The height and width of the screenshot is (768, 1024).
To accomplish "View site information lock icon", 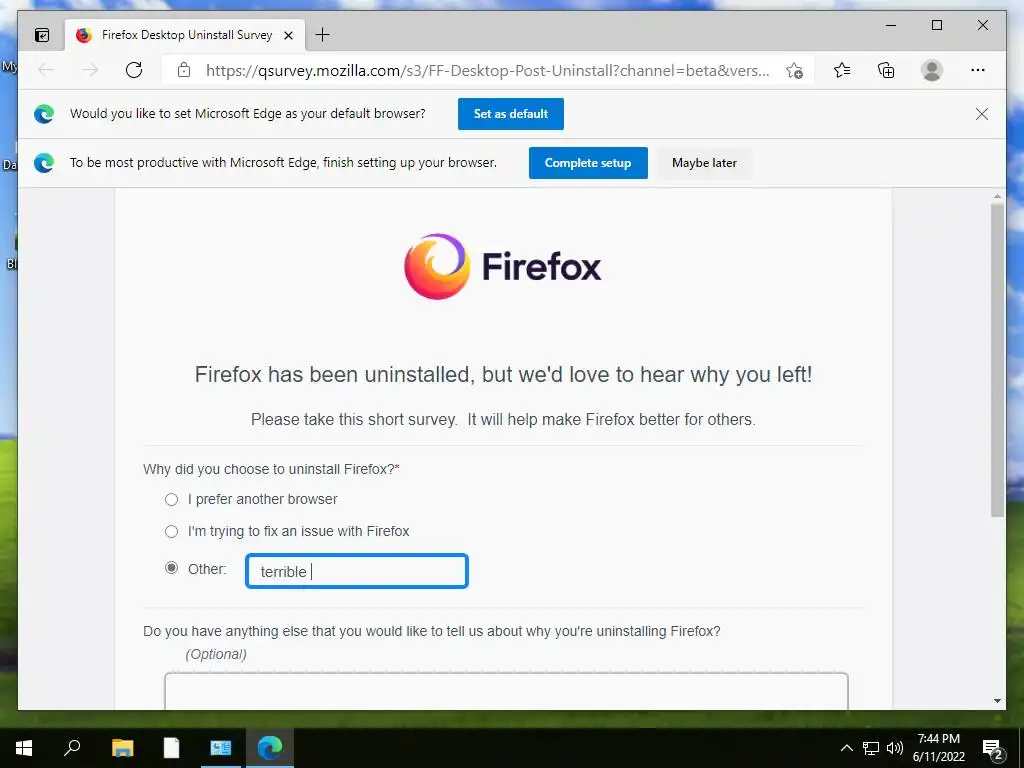I will 184,70.
